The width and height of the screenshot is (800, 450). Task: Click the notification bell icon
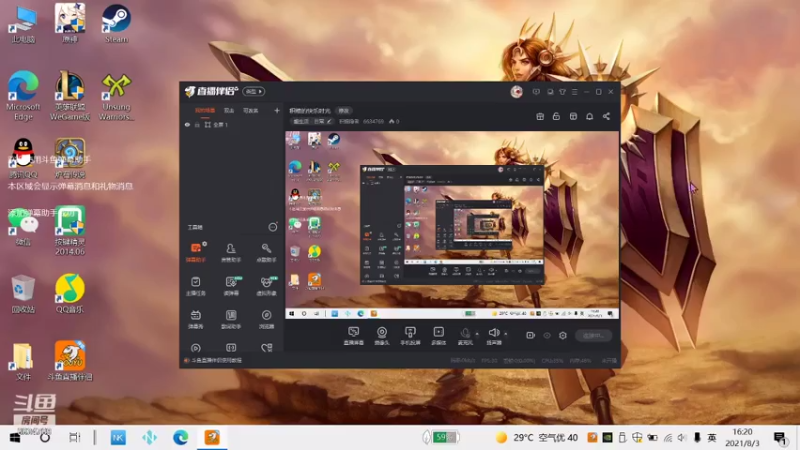(589, 116)
